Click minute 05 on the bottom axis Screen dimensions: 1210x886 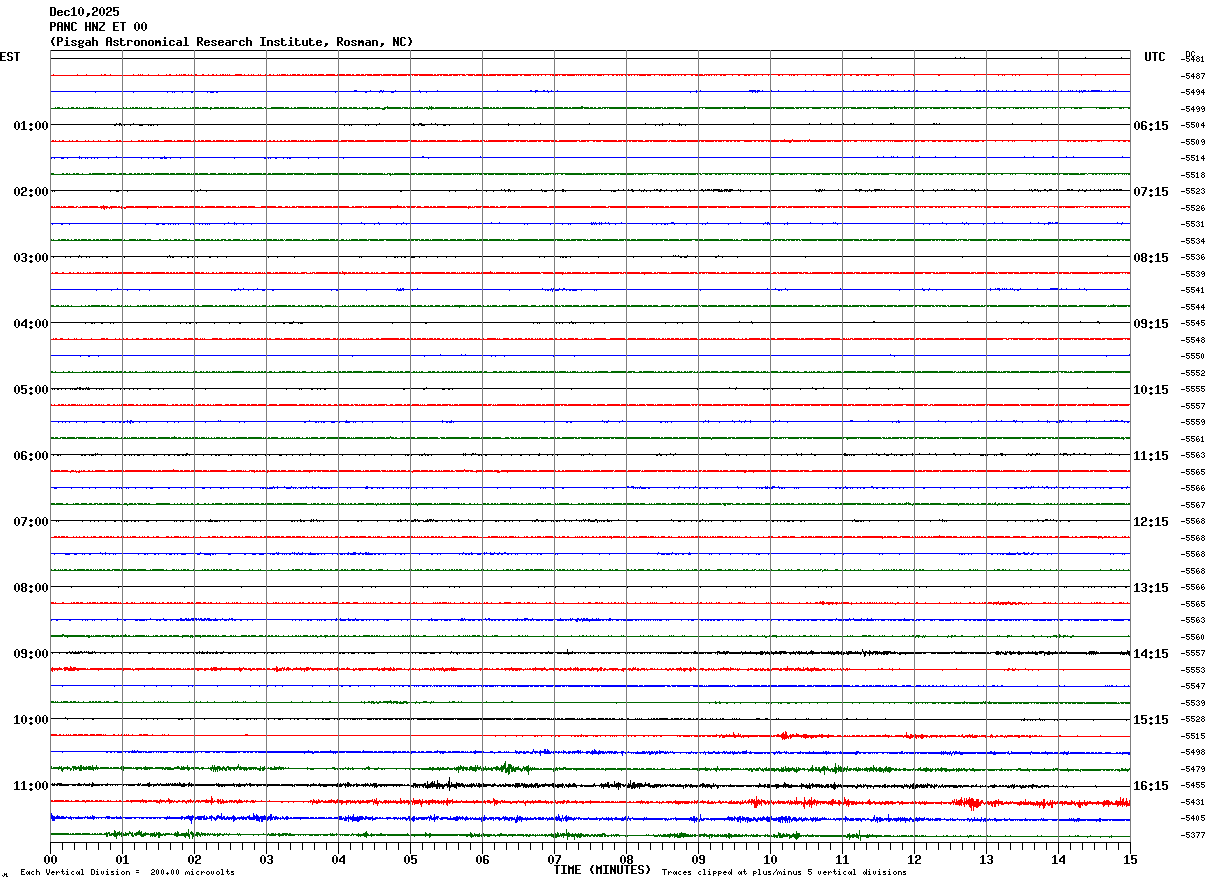(x=410, y=859)
